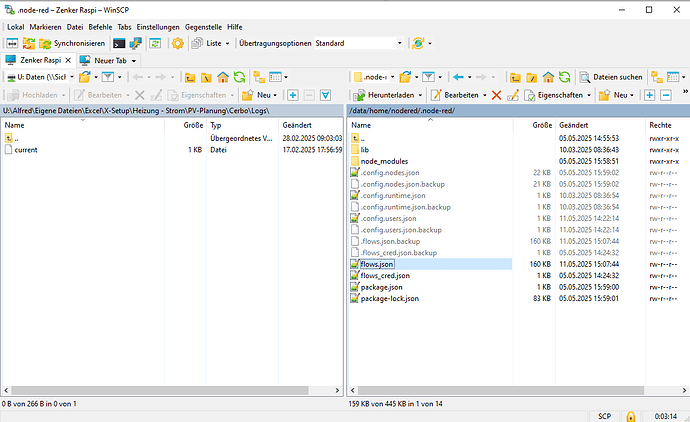Open the Befehle menu

(x=100, y=27)
